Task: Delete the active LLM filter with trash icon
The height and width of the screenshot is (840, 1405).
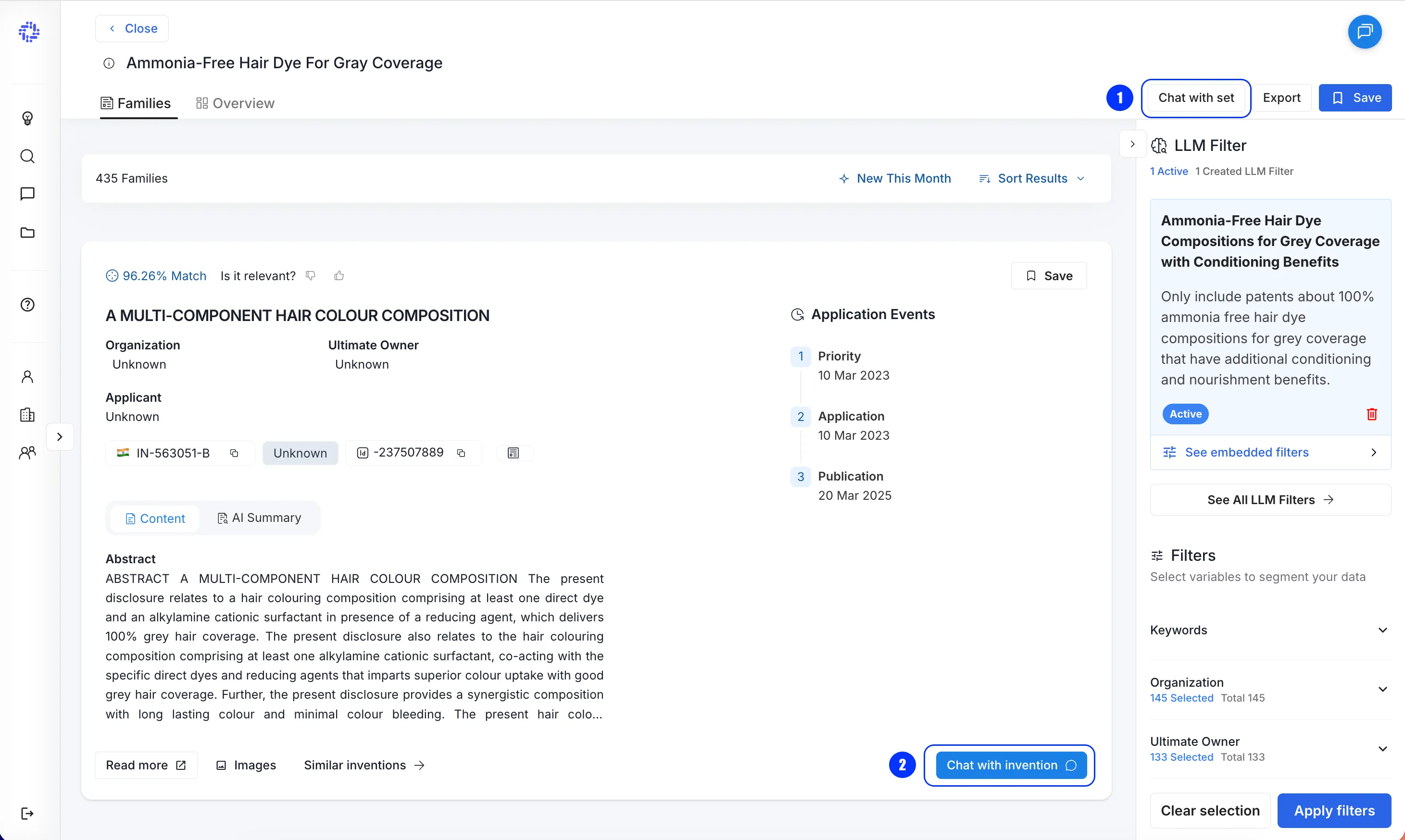Action: tap(1372, 414)
